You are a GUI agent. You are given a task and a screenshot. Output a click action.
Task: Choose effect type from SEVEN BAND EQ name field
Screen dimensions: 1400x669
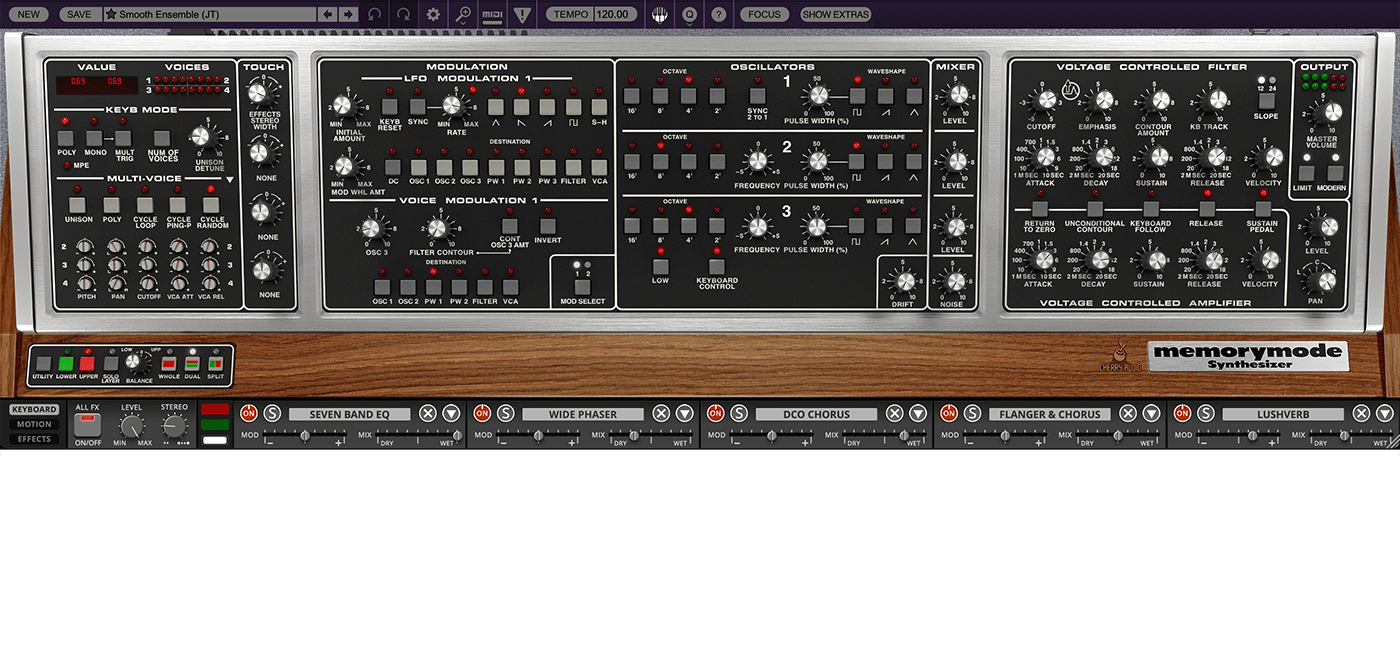pyautogui.click(x=349, y=414)
